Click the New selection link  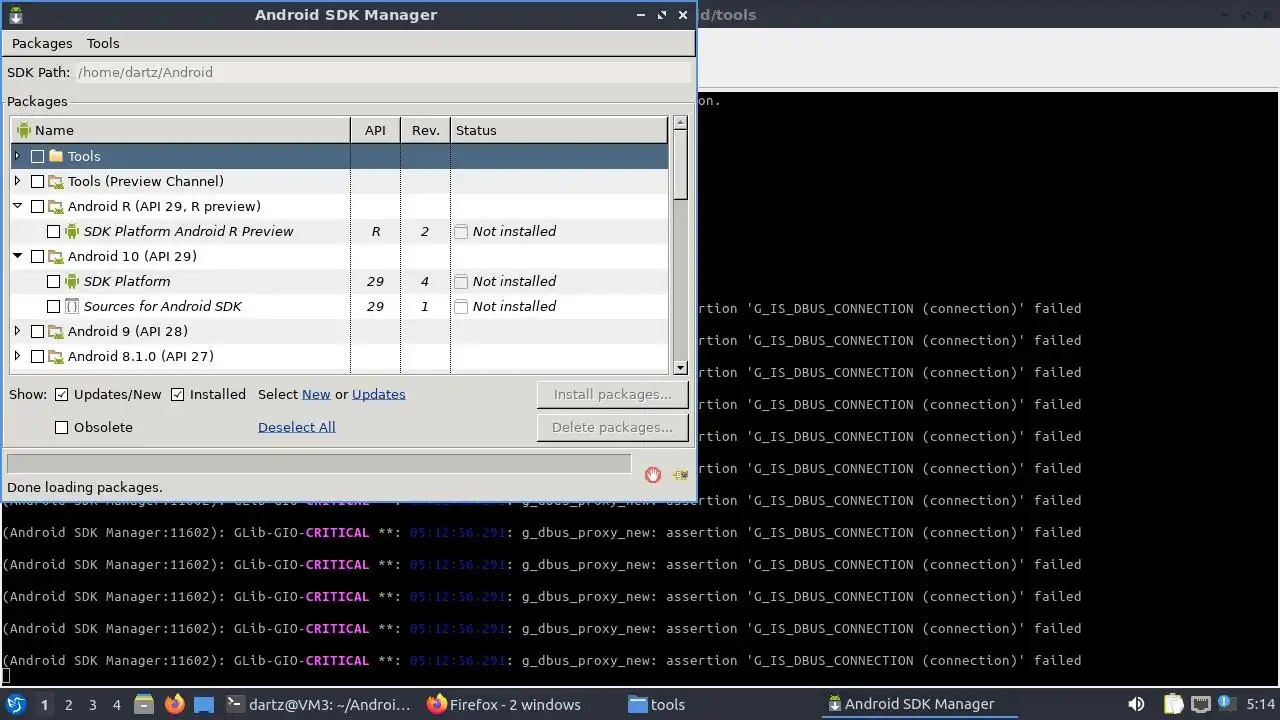coord(316,395)
